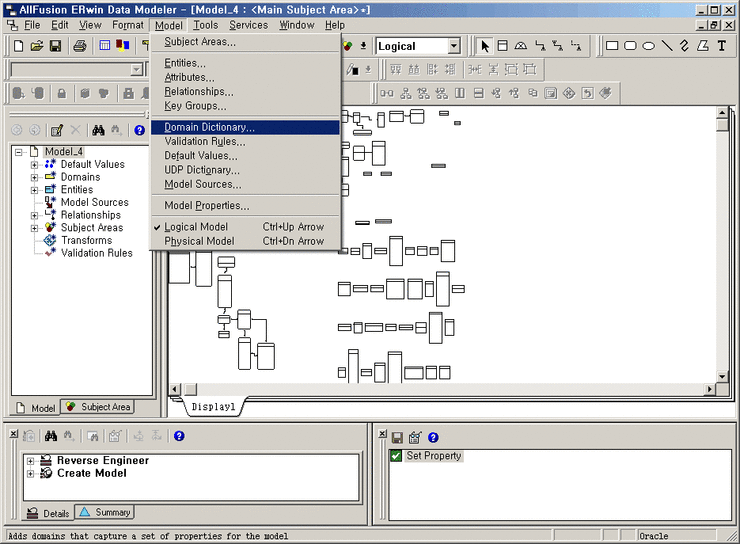740x544 pixels.
Task: Select the Entity tool in toolbox
Action: [502, 46]
